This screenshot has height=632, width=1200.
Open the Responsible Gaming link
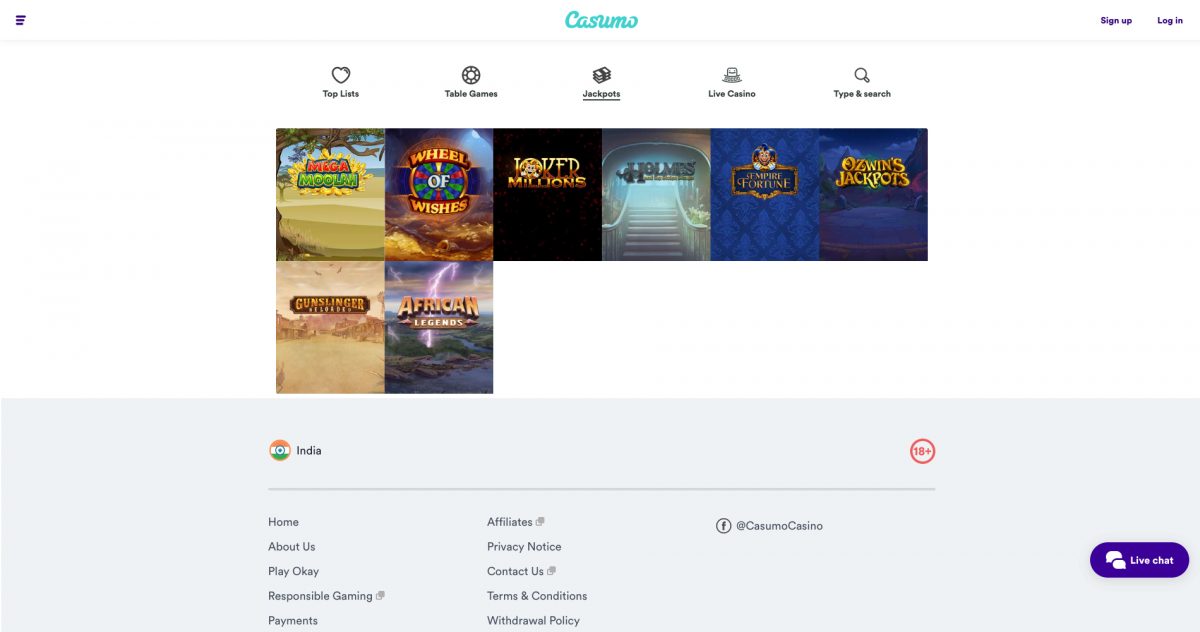(x=320, y=596)
